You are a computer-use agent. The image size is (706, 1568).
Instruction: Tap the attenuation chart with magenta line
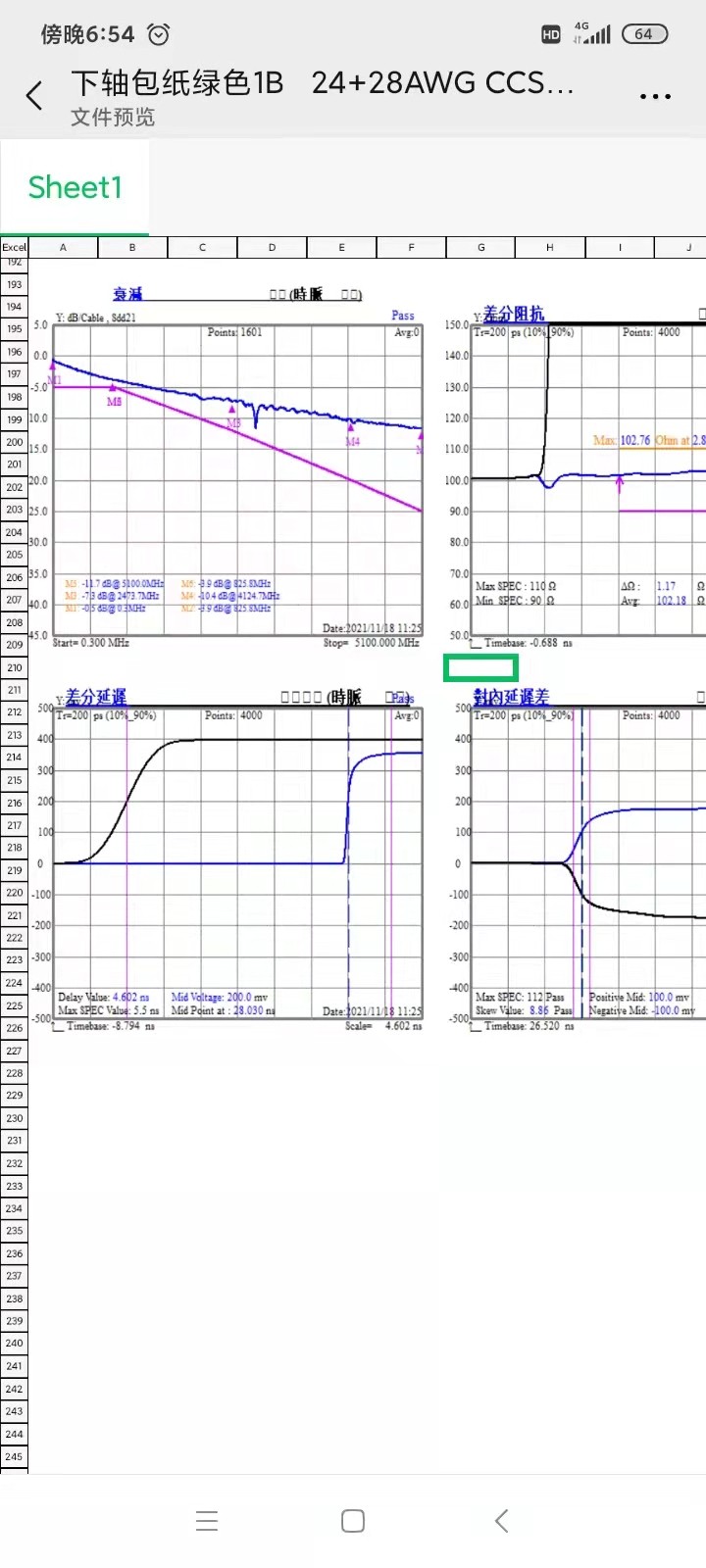coord(237,480)
